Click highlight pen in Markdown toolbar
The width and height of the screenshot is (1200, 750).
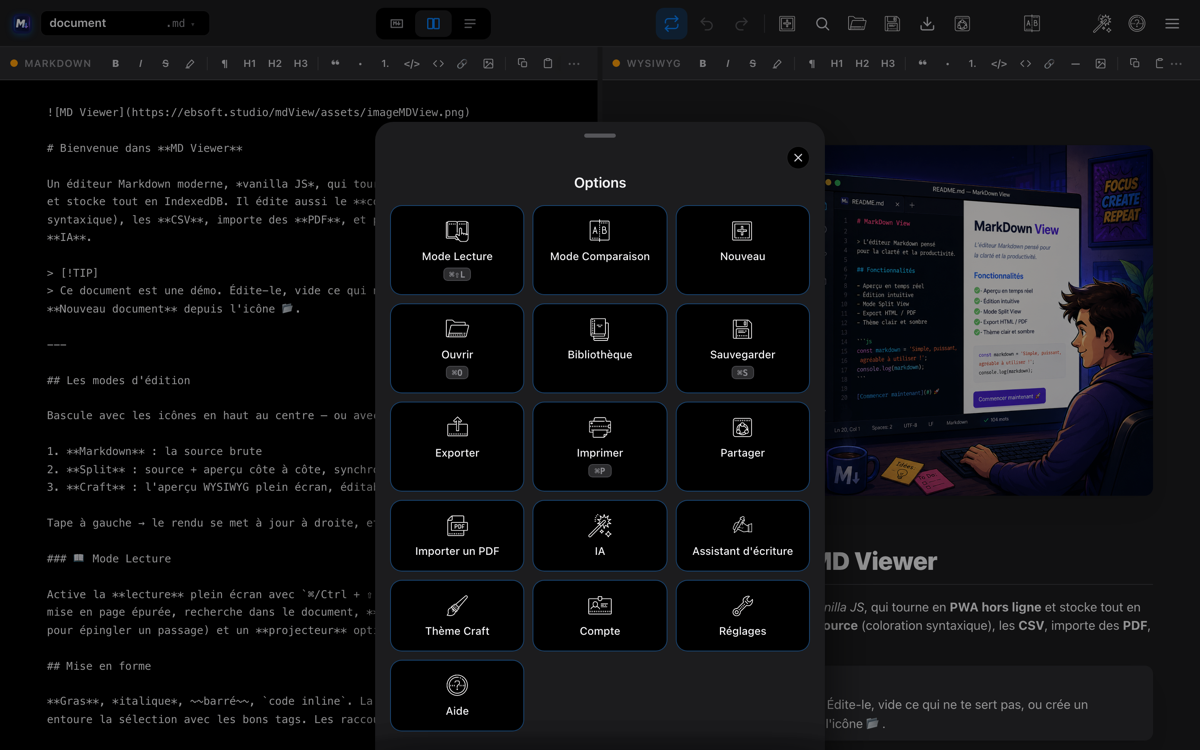pyautogui.click(x=190, y=63)
